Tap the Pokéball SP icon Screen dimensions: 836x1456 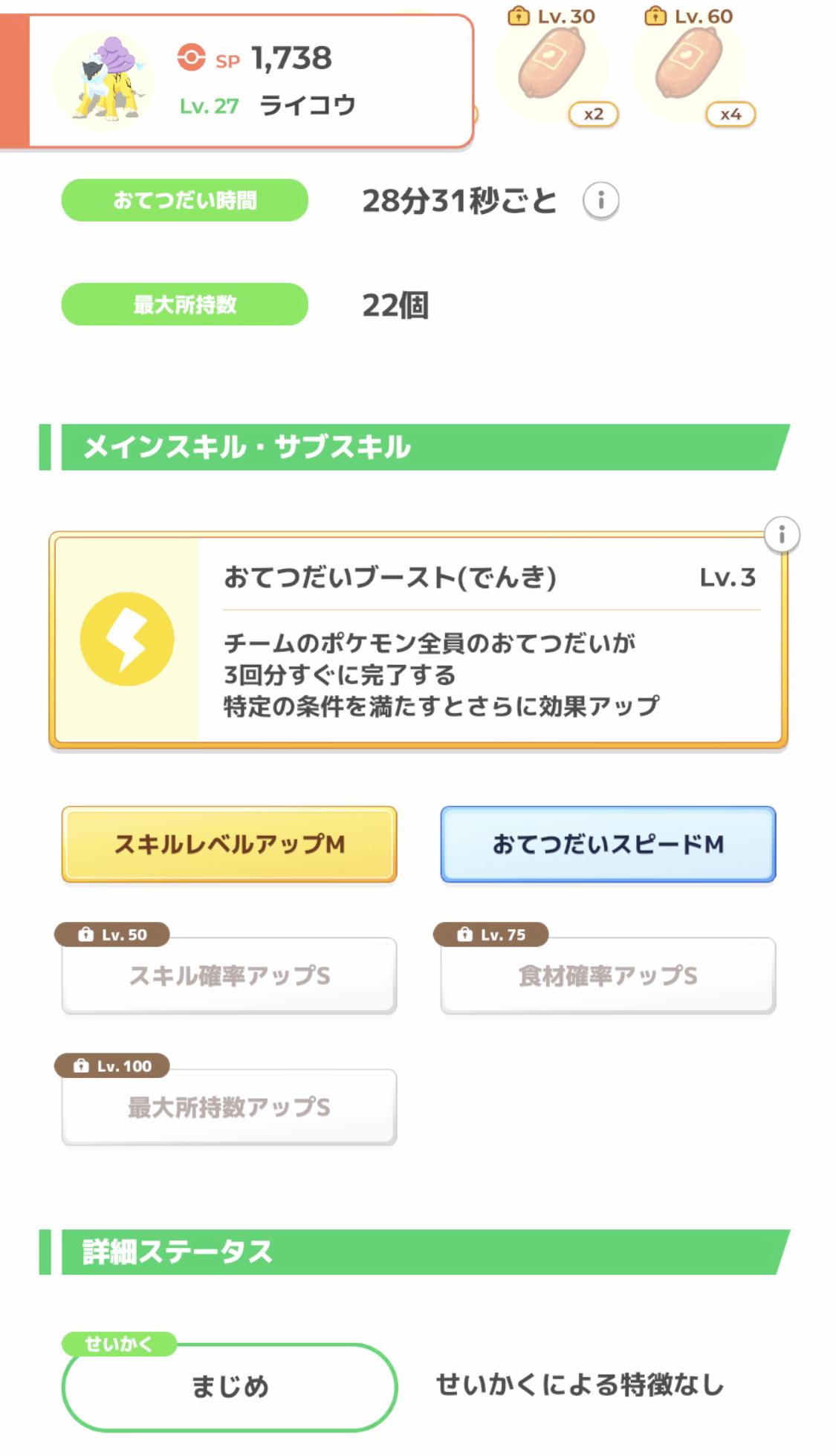pyautogui.click(x=191, y=57)
